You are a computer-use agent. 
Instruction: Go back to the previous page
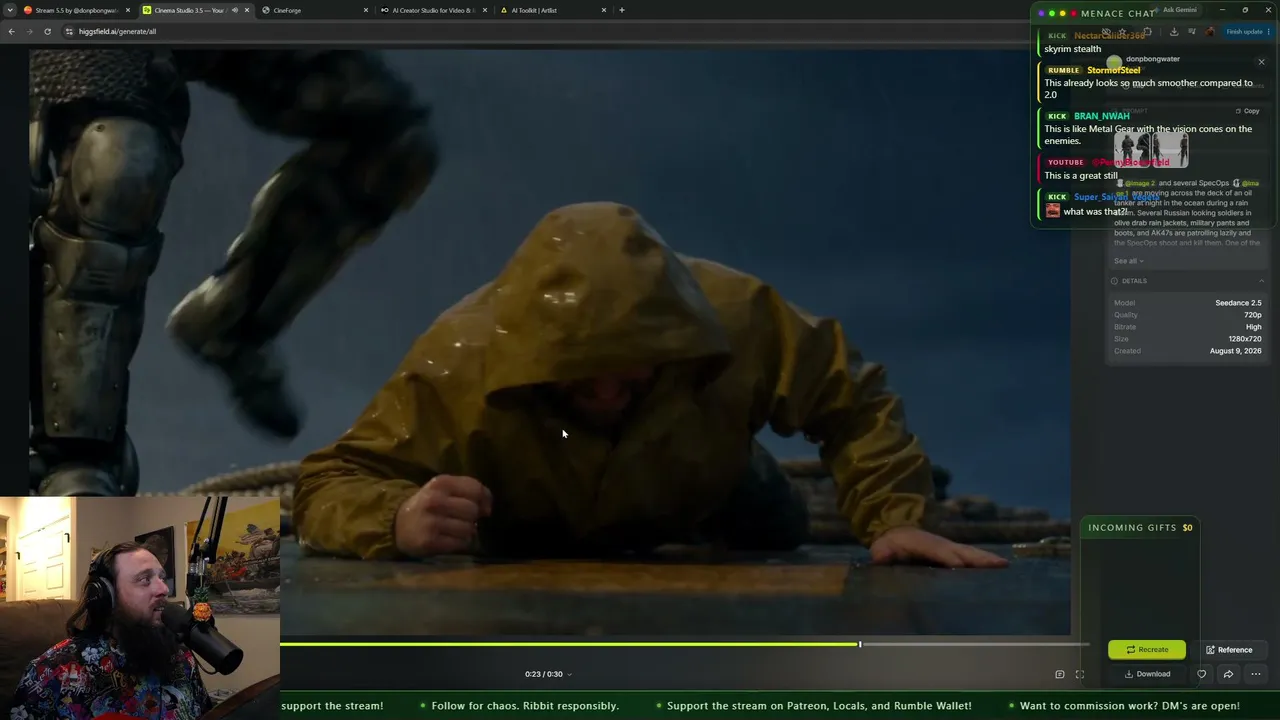click(11, 31)
